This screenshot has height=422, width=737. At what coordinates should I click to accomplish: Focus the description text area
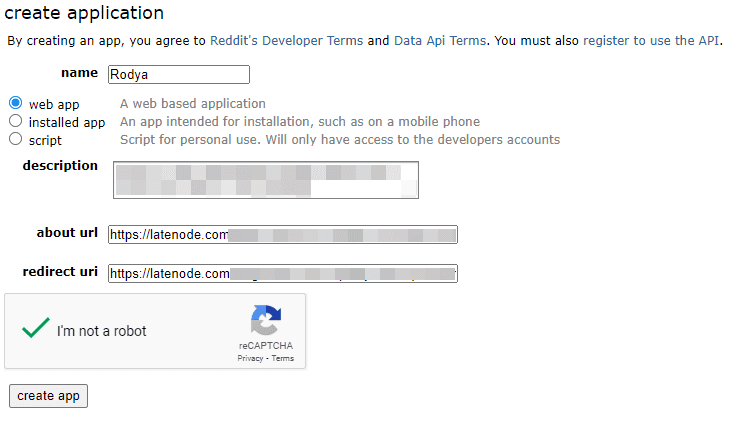click(264, 179)
